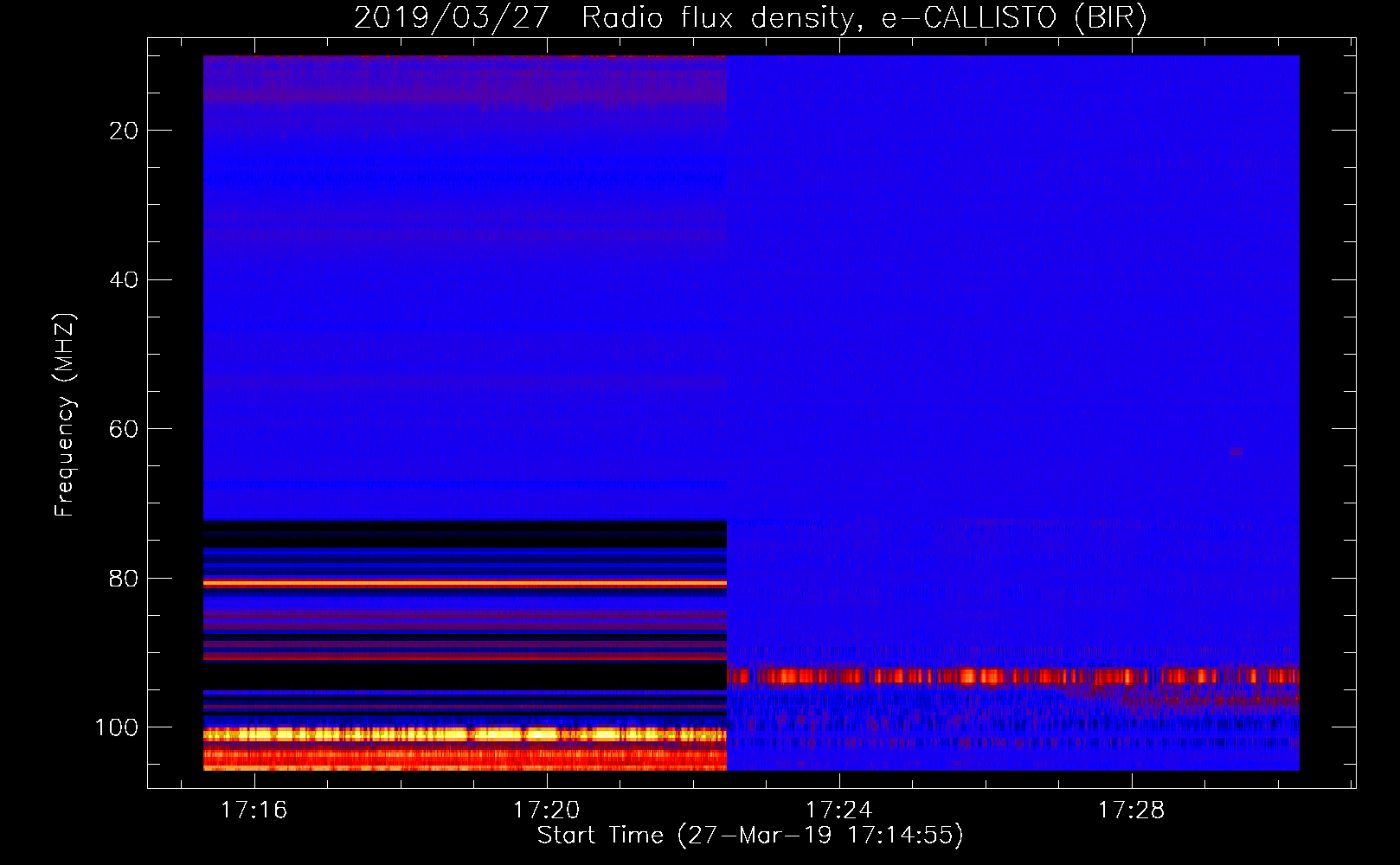Click the bright yellow emission band near 100 MHz
Screen dimensions: 1400x865
click(x=465, y=734)
